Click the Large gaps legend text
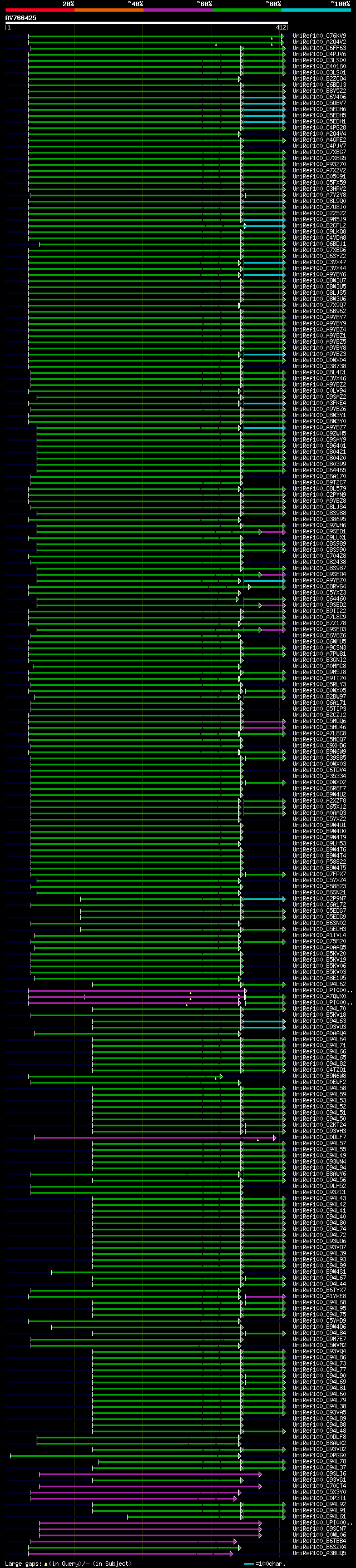Viewport: 356px width, 1568px height. (x=24, y=1563)
